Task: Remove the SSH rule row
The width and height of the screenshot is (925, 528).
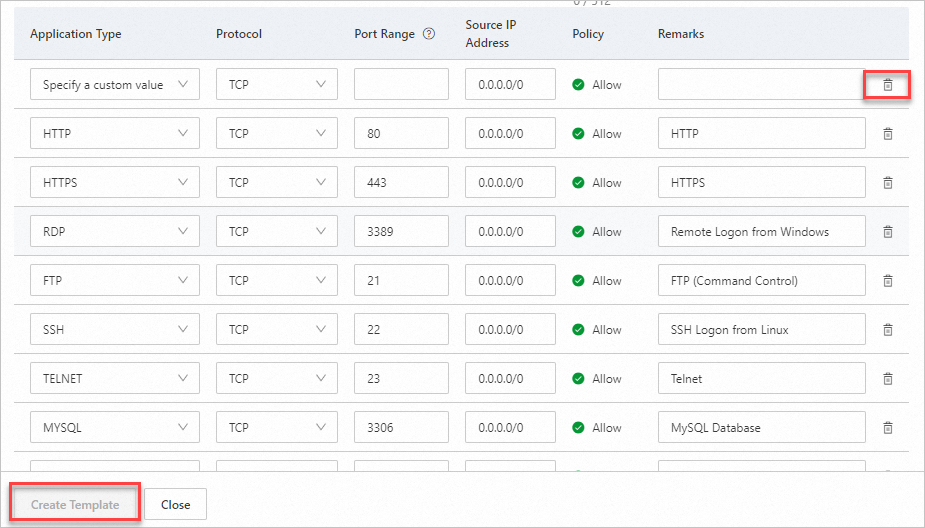Action: click(887, 330)
